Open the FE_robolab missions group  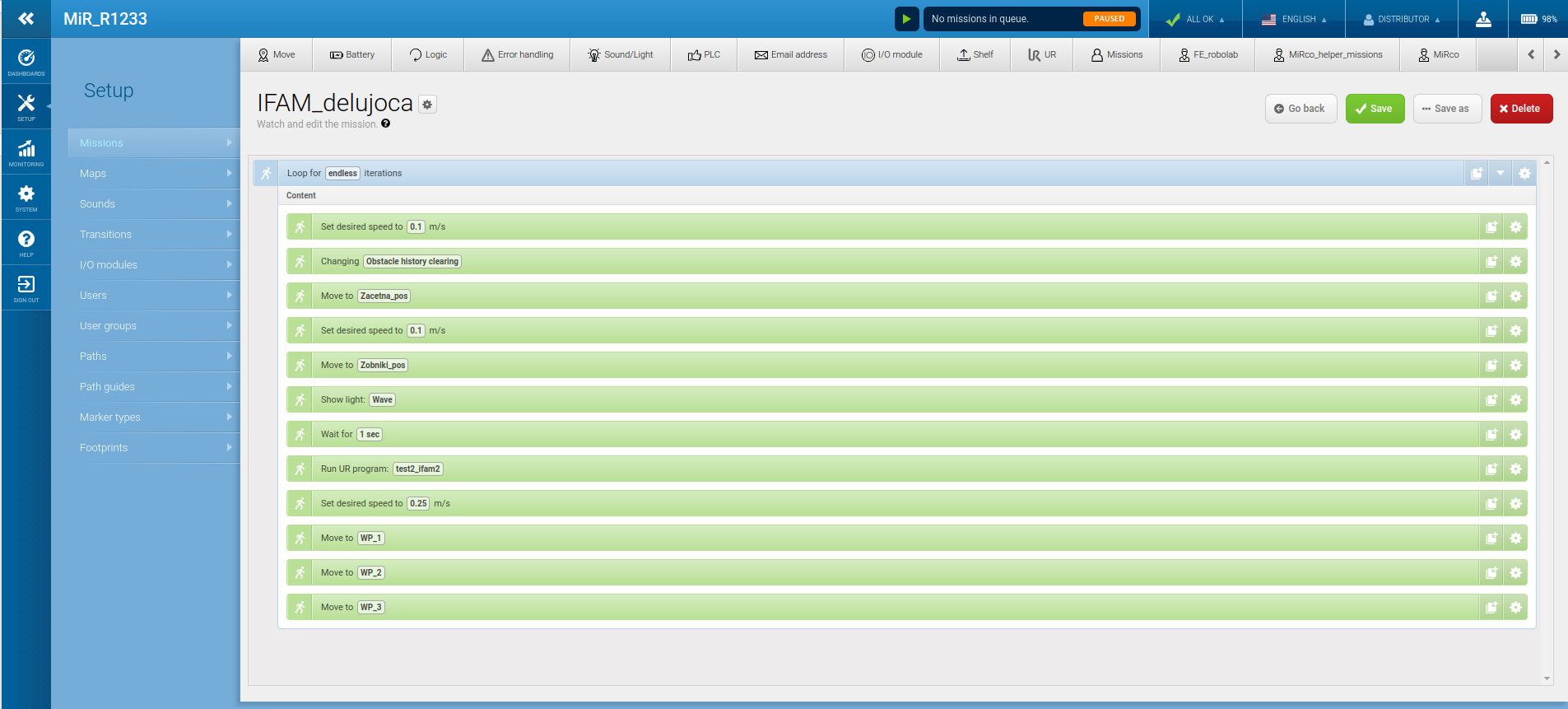pos(1208,54)
